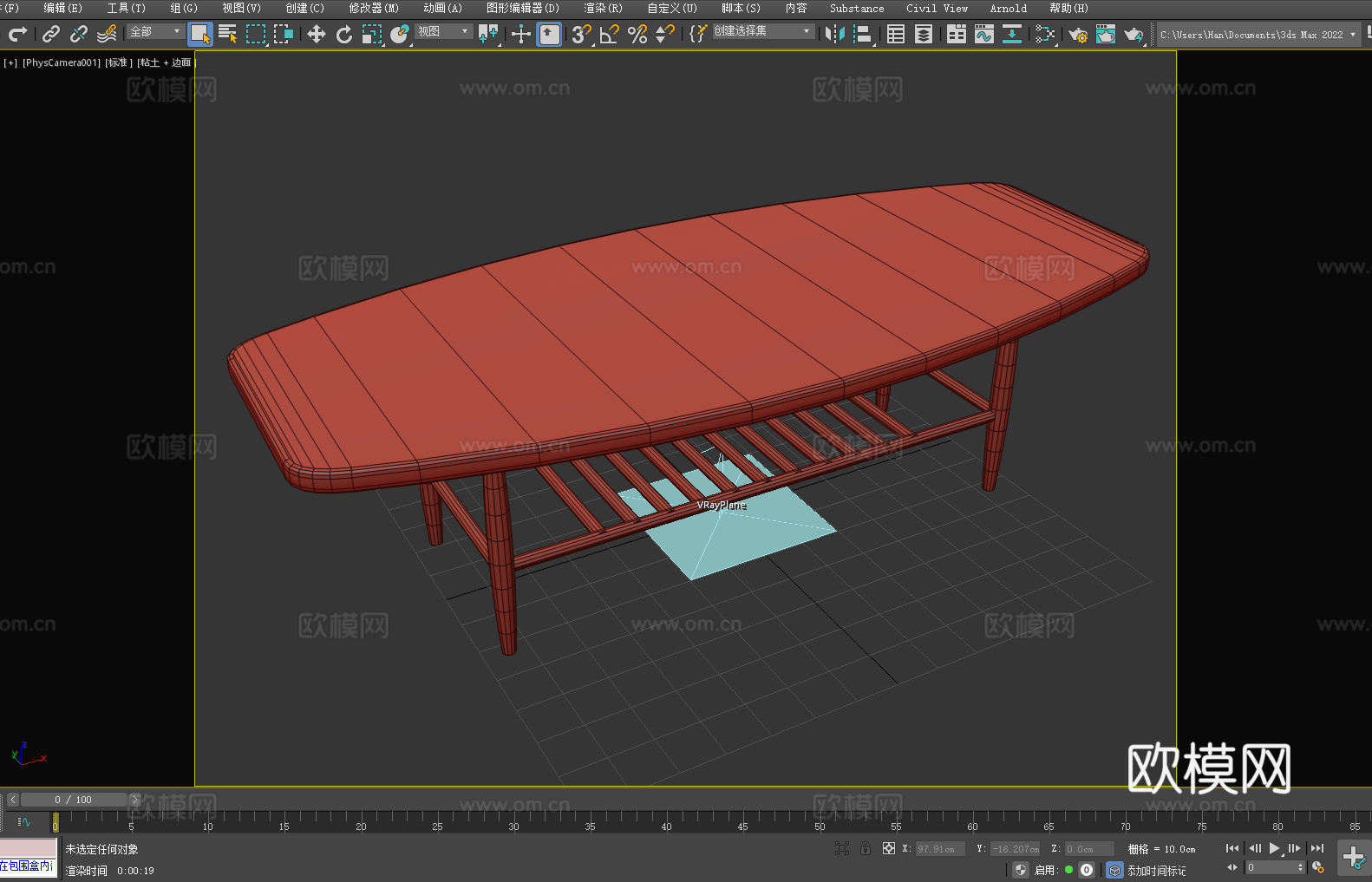Toggle 3D Snaps
Image resolution: width=1372 pixels, height=882 pixels.
582,34
